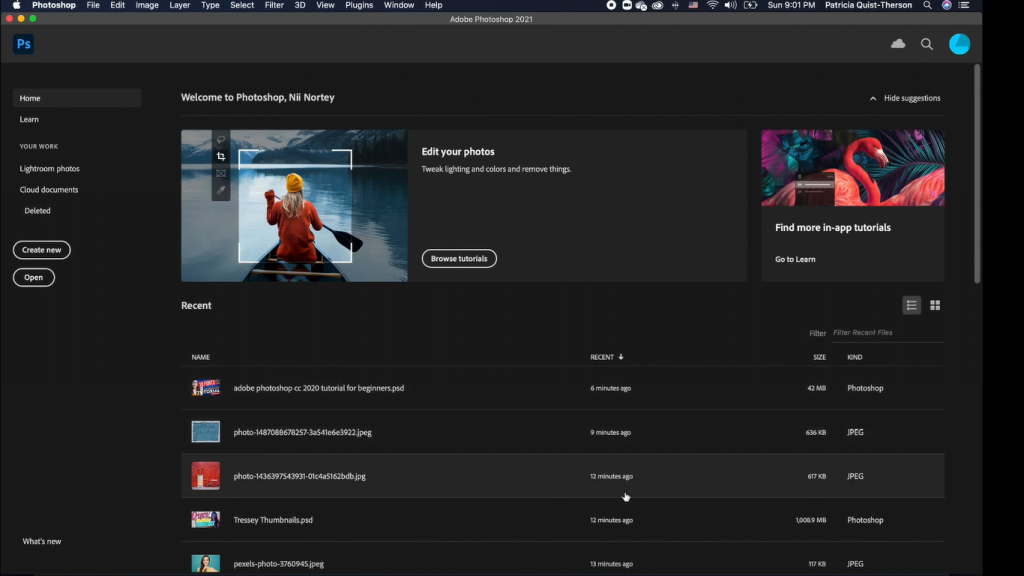Screen dimensions: 1024x576
Task: Click the US flag input source icon
Action: (693, 5)
